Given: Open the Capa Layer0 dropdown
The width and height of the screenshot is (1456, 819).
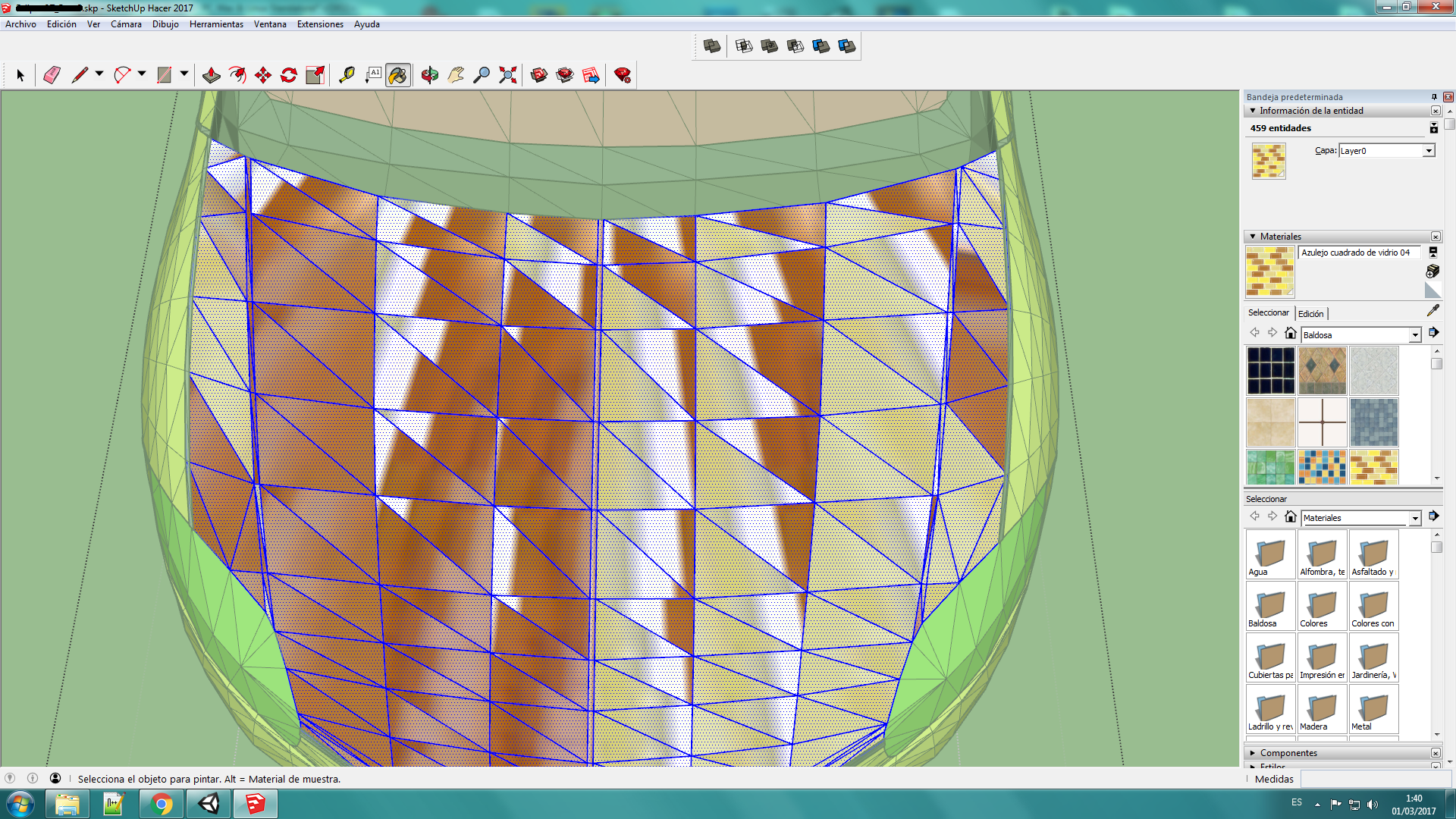Looking at the screenshot, I should (1429, 151).
